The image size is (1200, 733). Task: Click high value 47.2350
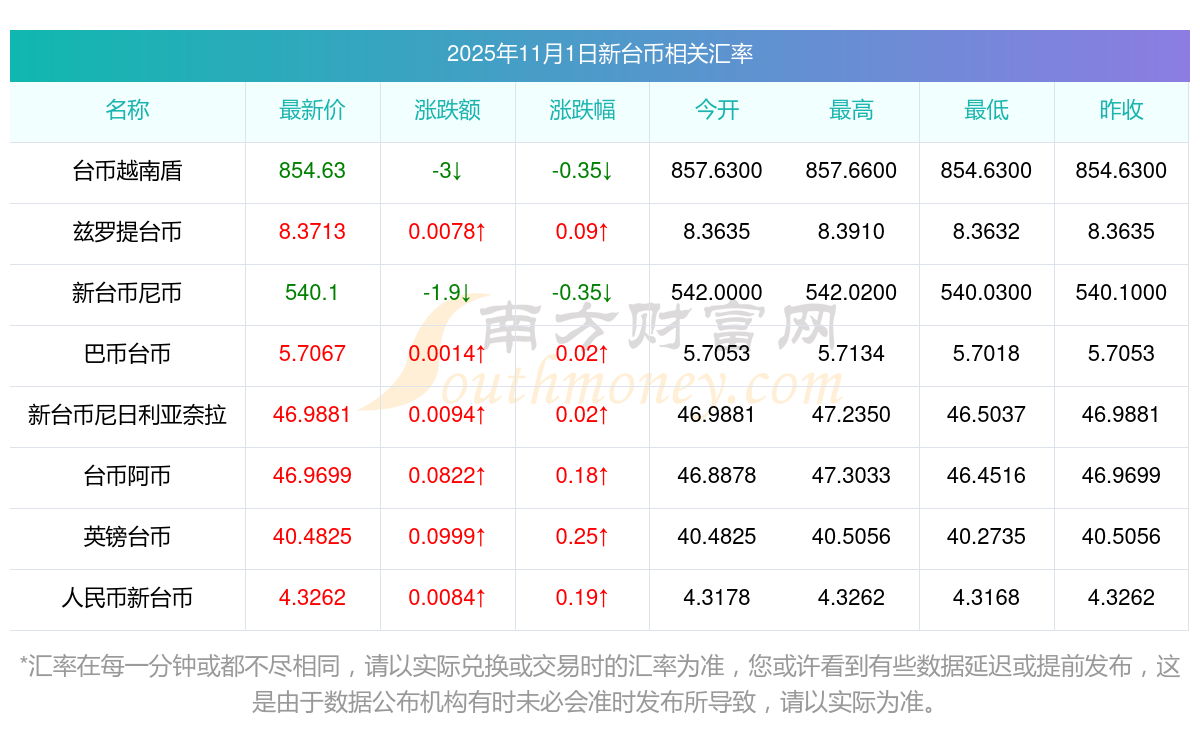tap(851, 415)
